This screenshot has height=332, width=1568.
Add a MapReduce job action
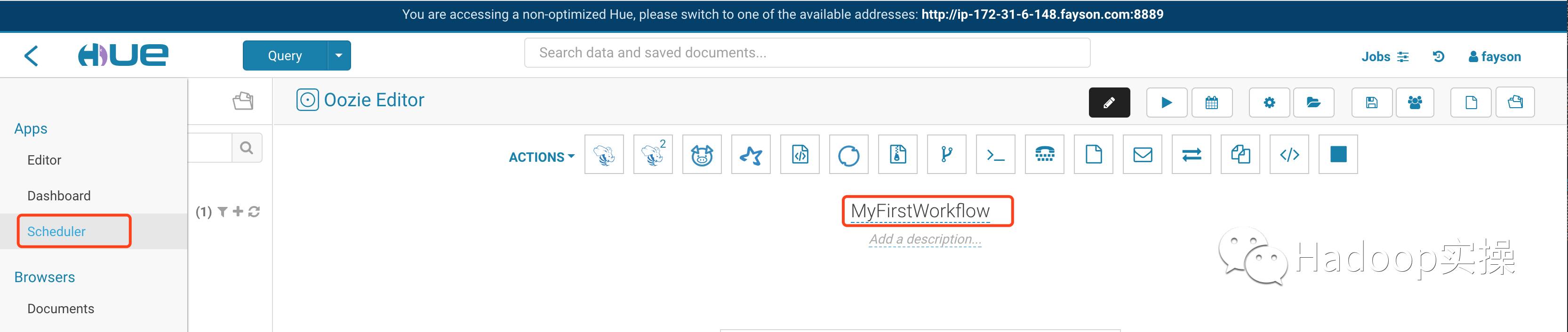point(898,154)
